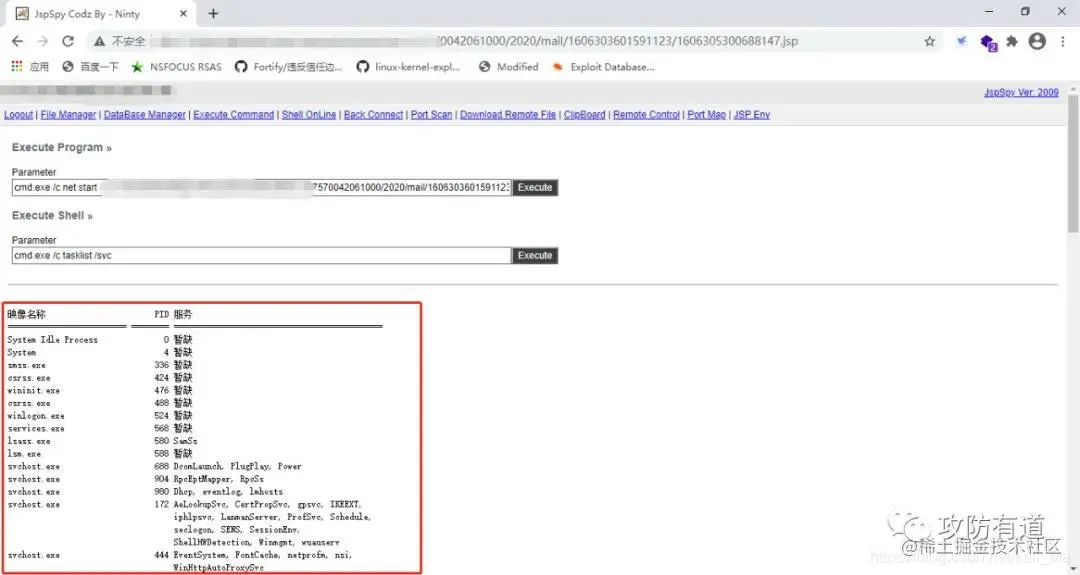Click 'DcomLaunch, PlugPlay, Power' service text
The height and width of the screenshot is (575, 1080).
238,466
